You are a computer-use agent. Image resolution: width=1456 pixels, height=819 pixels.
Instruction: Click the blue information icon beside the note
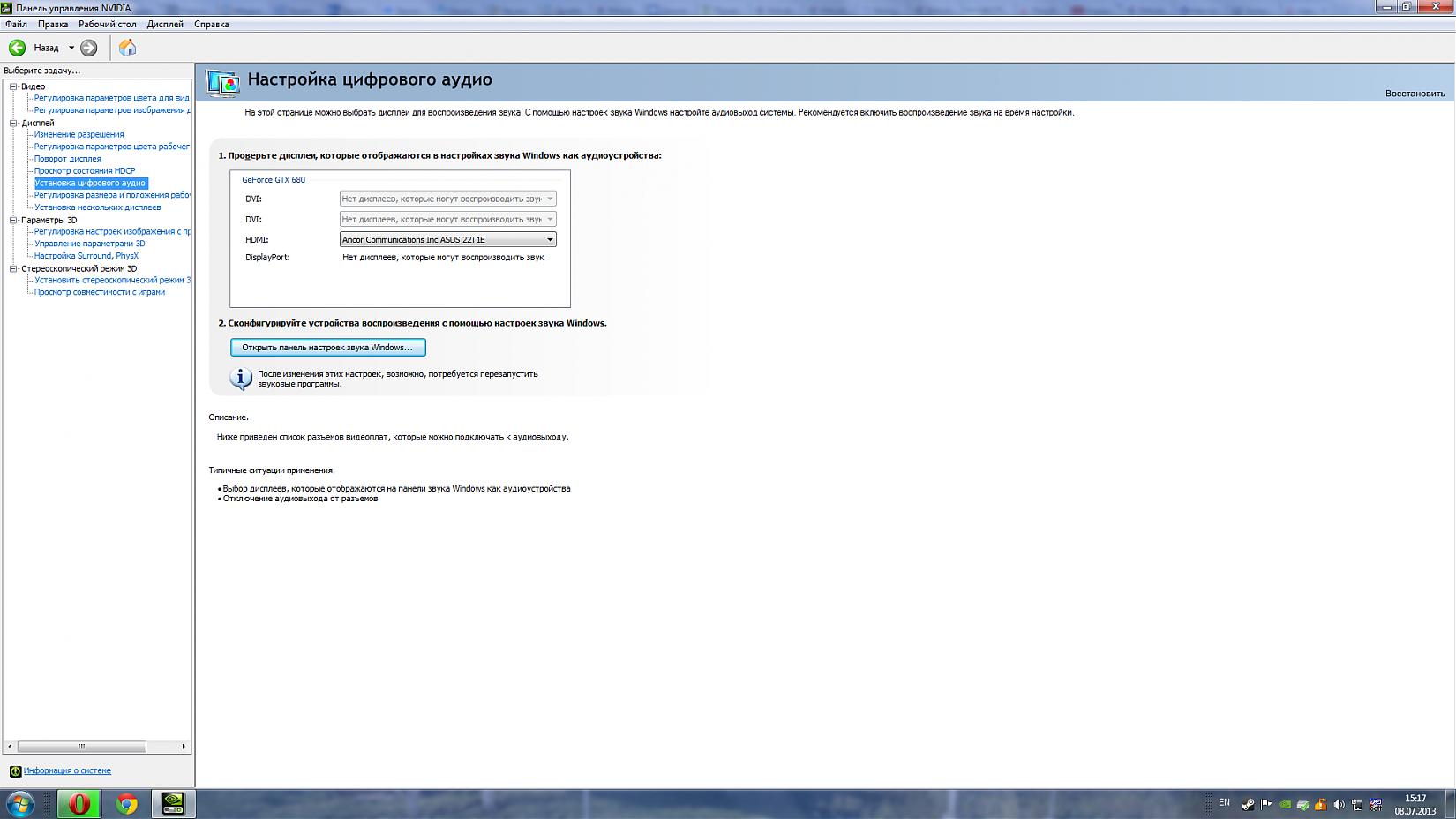coord(241,379)
